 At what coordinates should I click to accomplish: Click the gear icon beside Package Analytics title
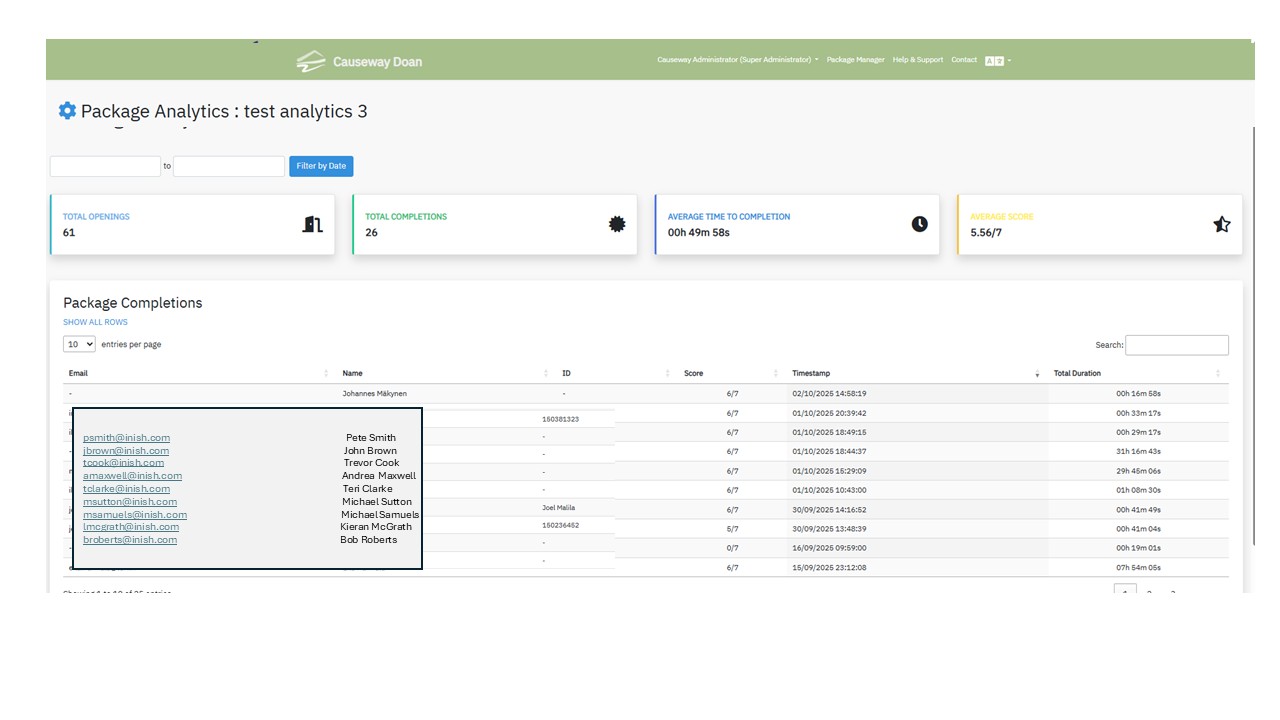coord(67,111)
